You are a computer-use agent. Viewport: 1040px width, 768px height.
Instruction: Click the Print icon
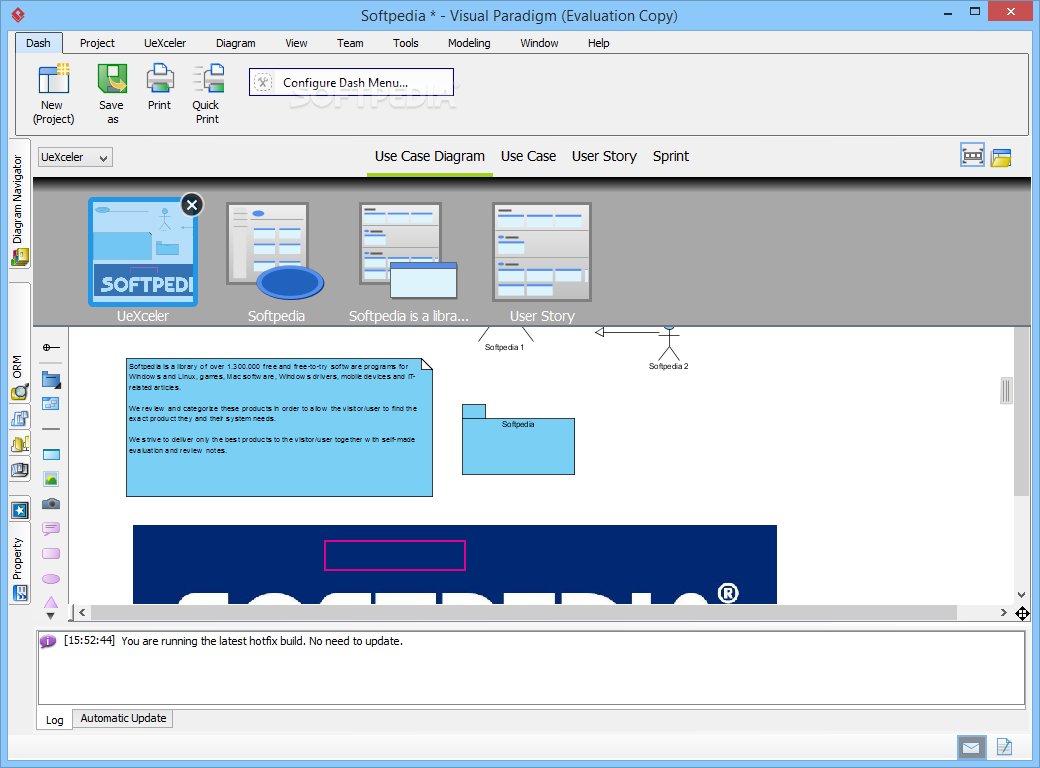pos(159,87)
